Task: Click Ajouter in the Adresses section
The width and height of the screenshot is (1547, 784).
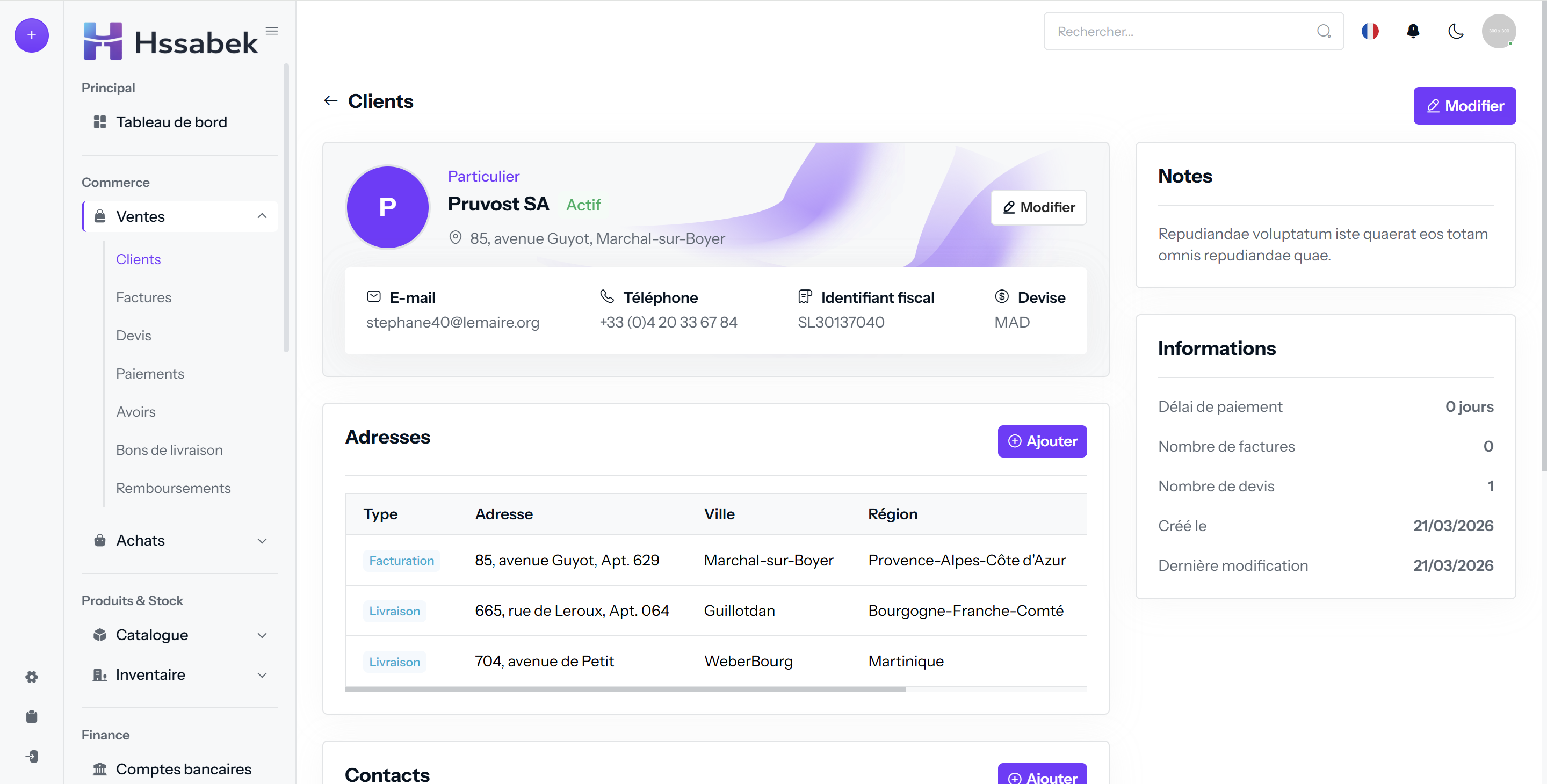Action: click(1042, 441)
